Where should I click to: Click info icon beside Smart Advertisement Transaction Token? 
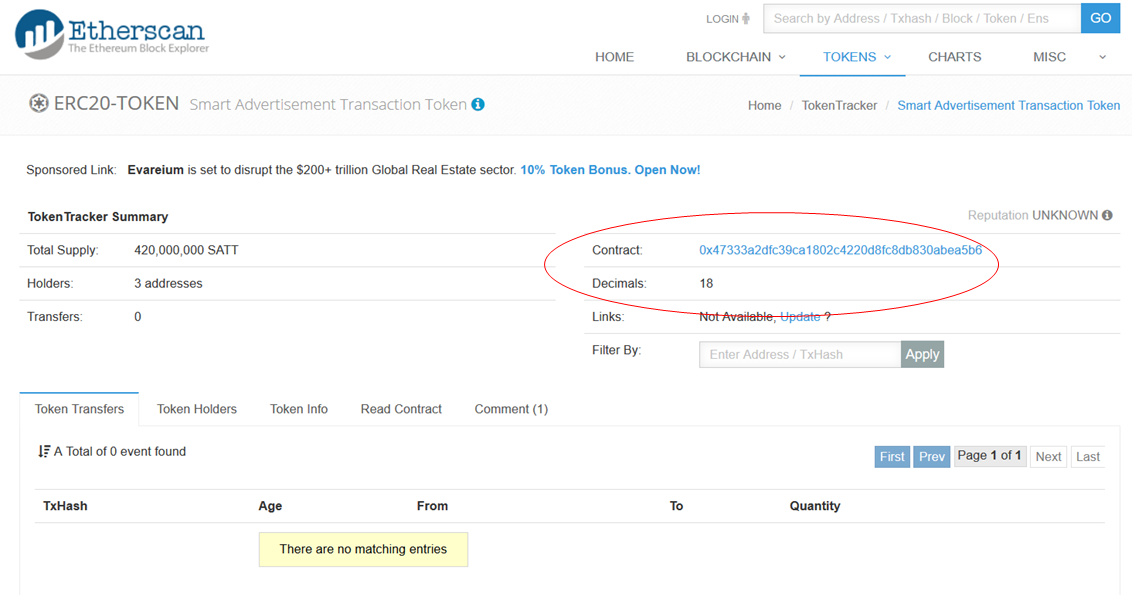pos(478,105)
